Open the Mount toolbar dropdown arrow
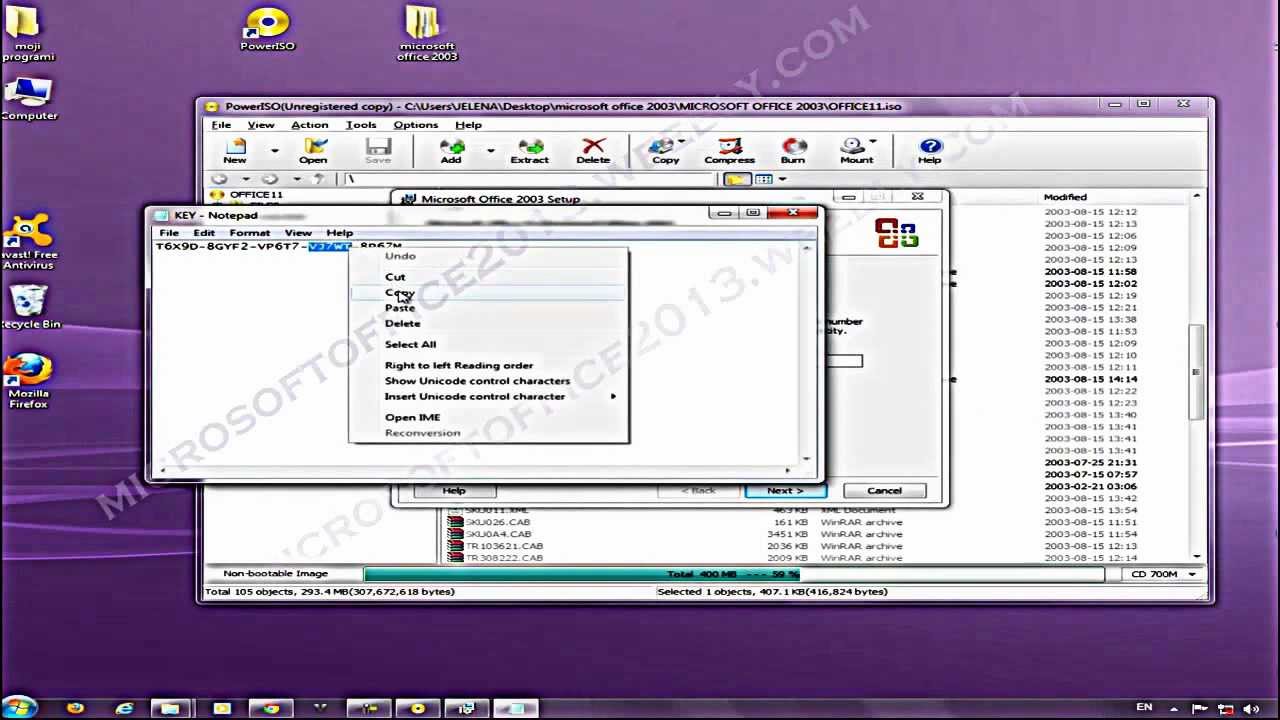Viewport: 1280px width, 720px height. 873,143
